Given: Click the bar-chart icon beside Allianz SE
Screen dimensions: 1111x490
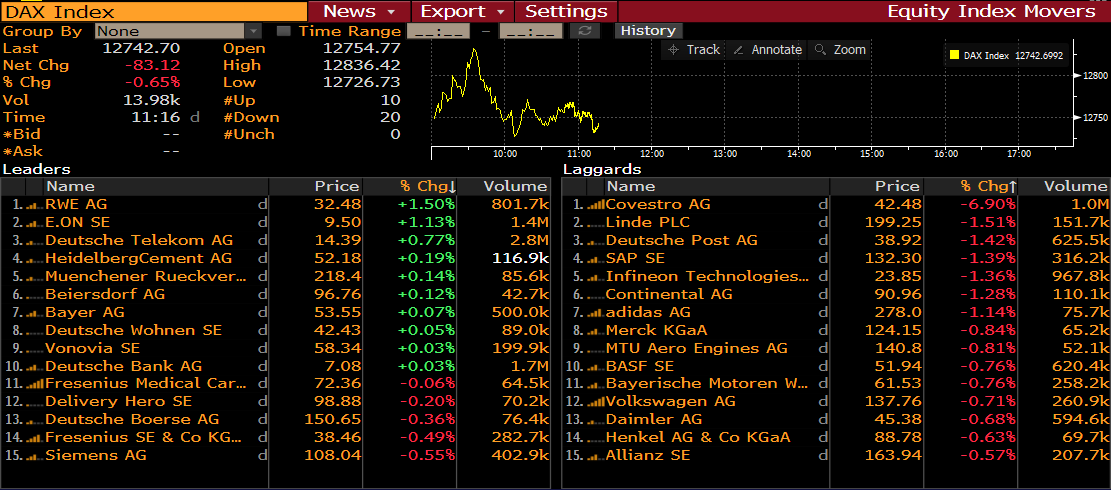Looking at the screenshot, I should tap(595, 455).
